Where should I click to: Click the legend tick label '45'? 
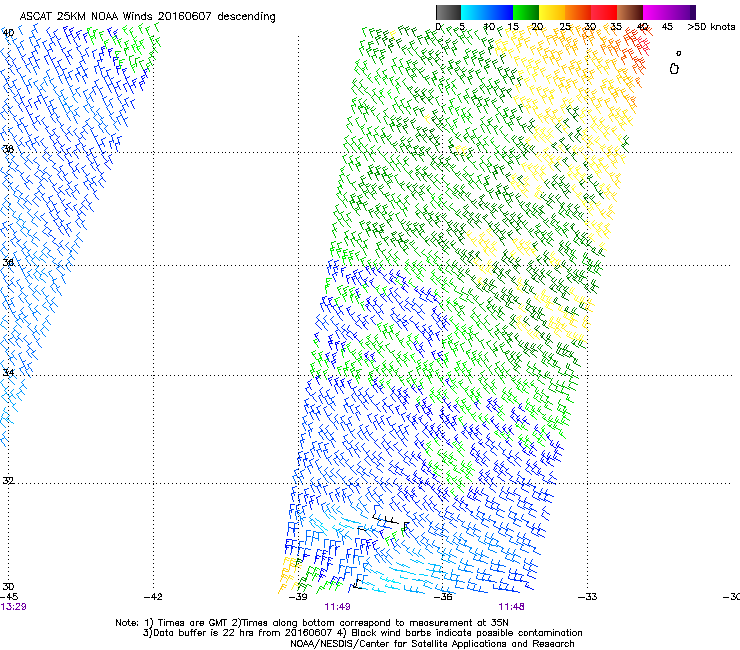(667, 27)
